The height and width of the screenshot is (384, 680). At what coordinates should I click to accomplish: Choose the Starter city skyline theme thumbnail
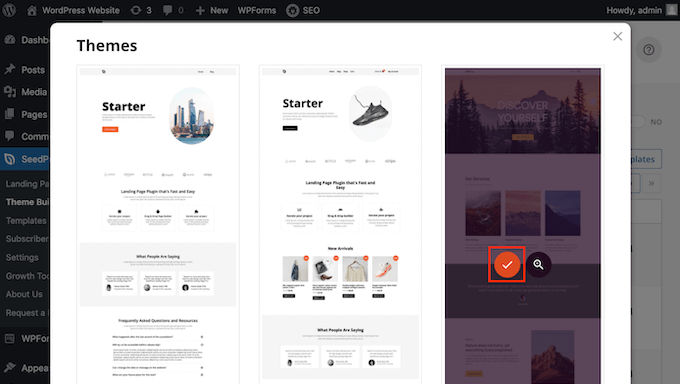click(158, 225)
